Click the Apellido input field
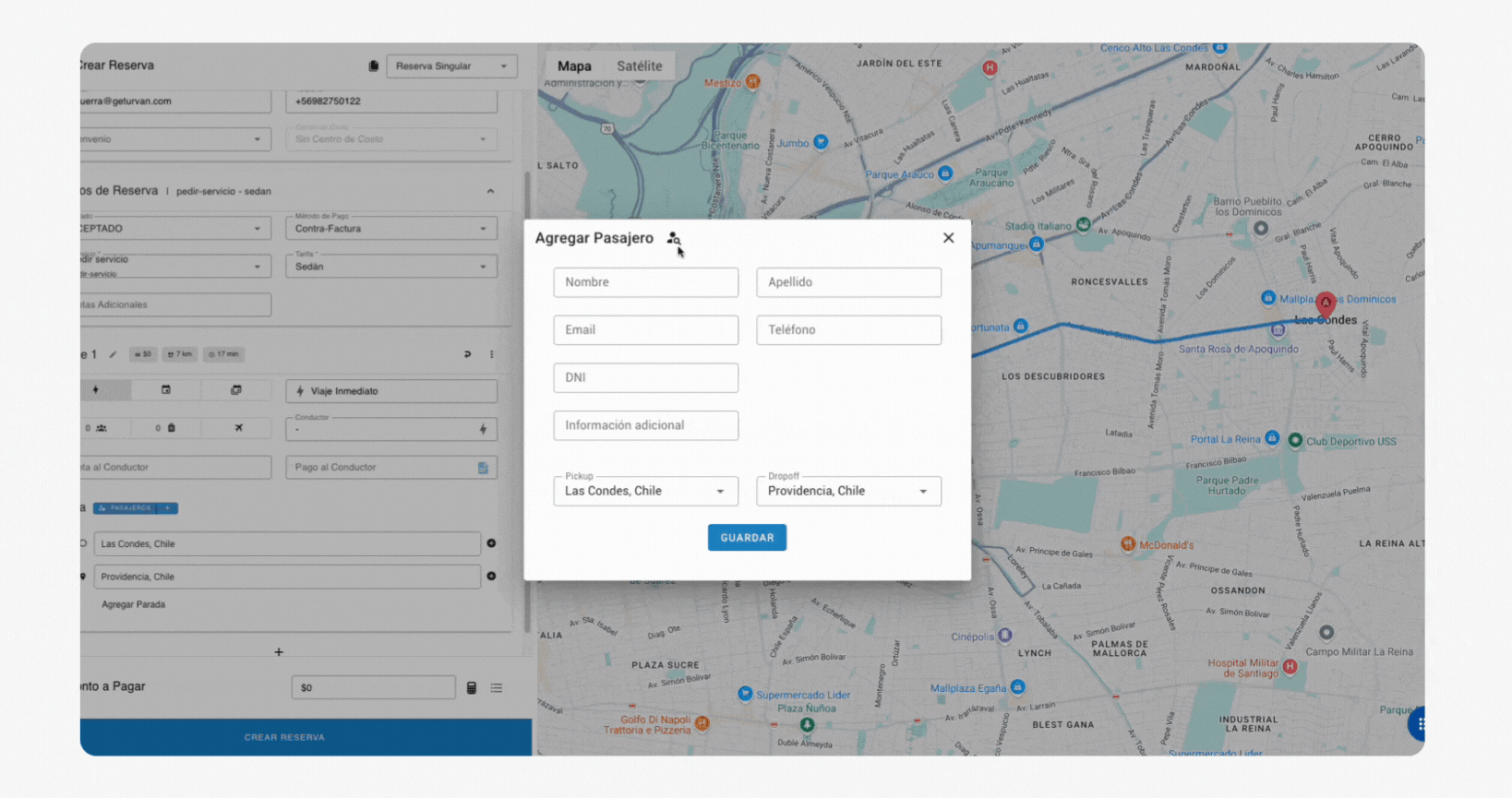Image resolution: width=1512 pixels, height=798 pixels. pyautogui.click(x=849, y=282)
